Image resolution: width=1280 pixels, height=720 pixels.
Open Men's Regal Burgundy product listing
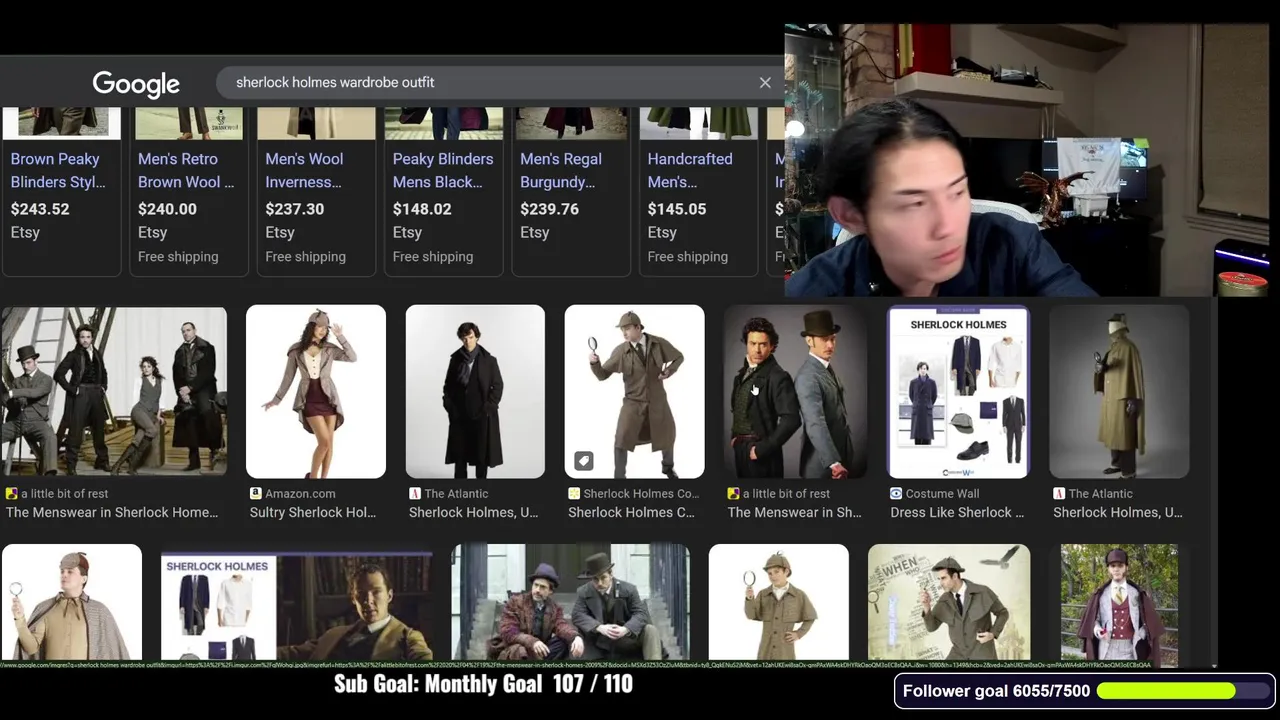(x=561, y=170)
